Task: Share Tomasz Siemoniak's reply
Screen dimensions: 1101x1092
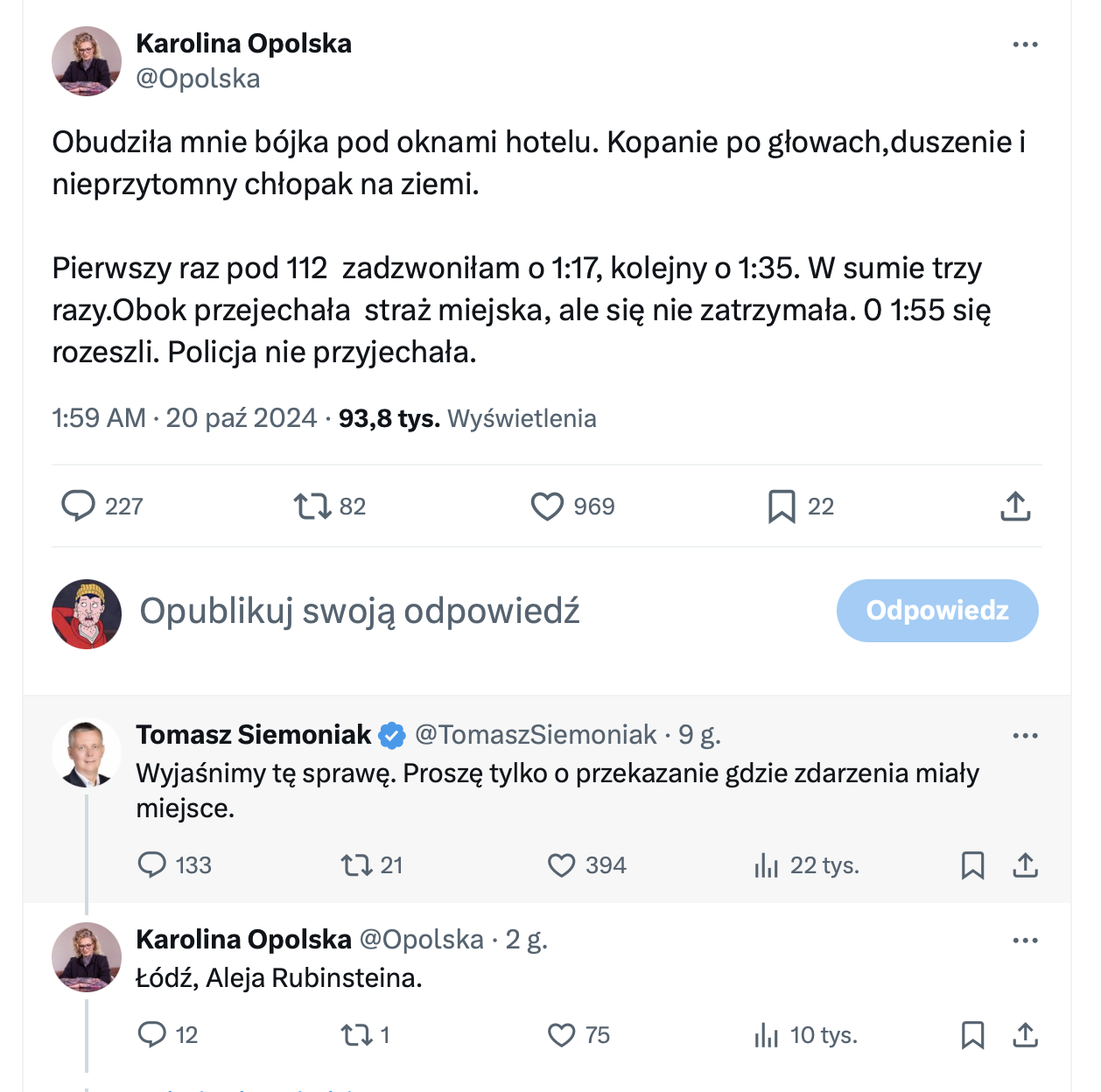Action: [1025, 865]
